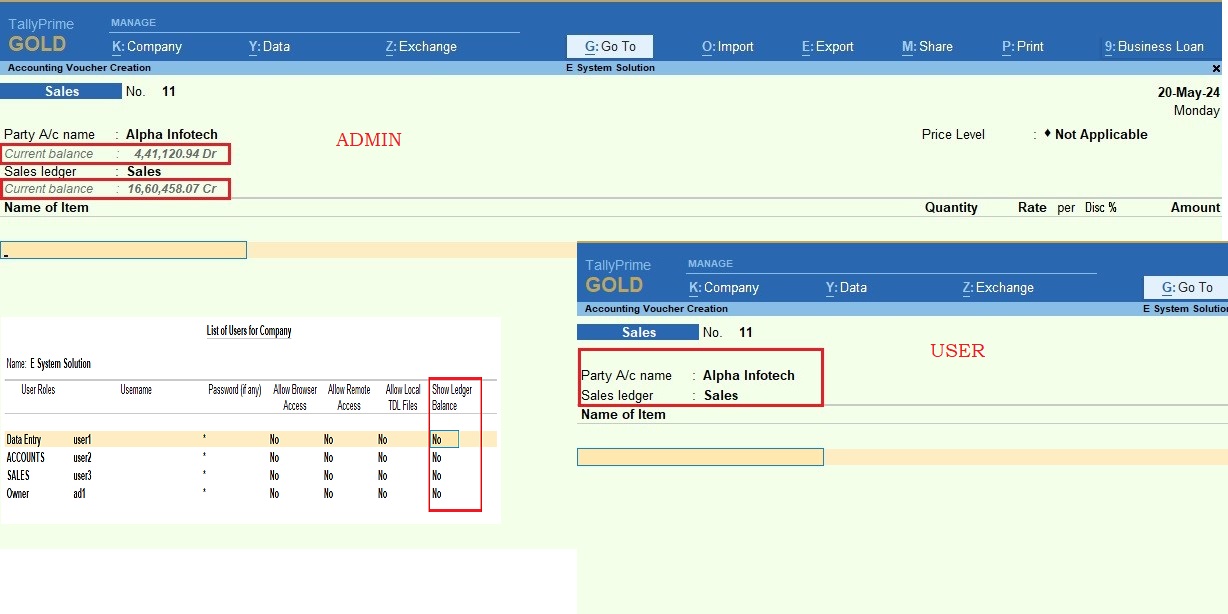
Task: Open the O: Import option
Action: click(x=727, y=46)
